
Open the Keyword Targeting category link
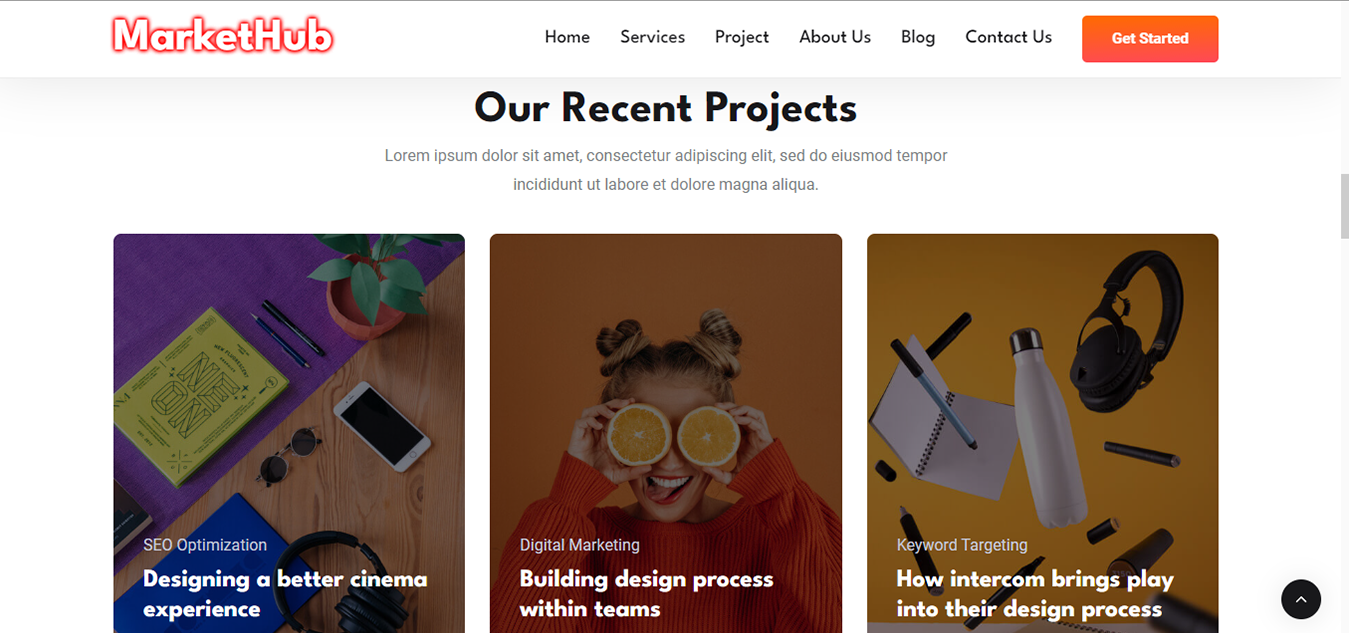coord(961,545)
